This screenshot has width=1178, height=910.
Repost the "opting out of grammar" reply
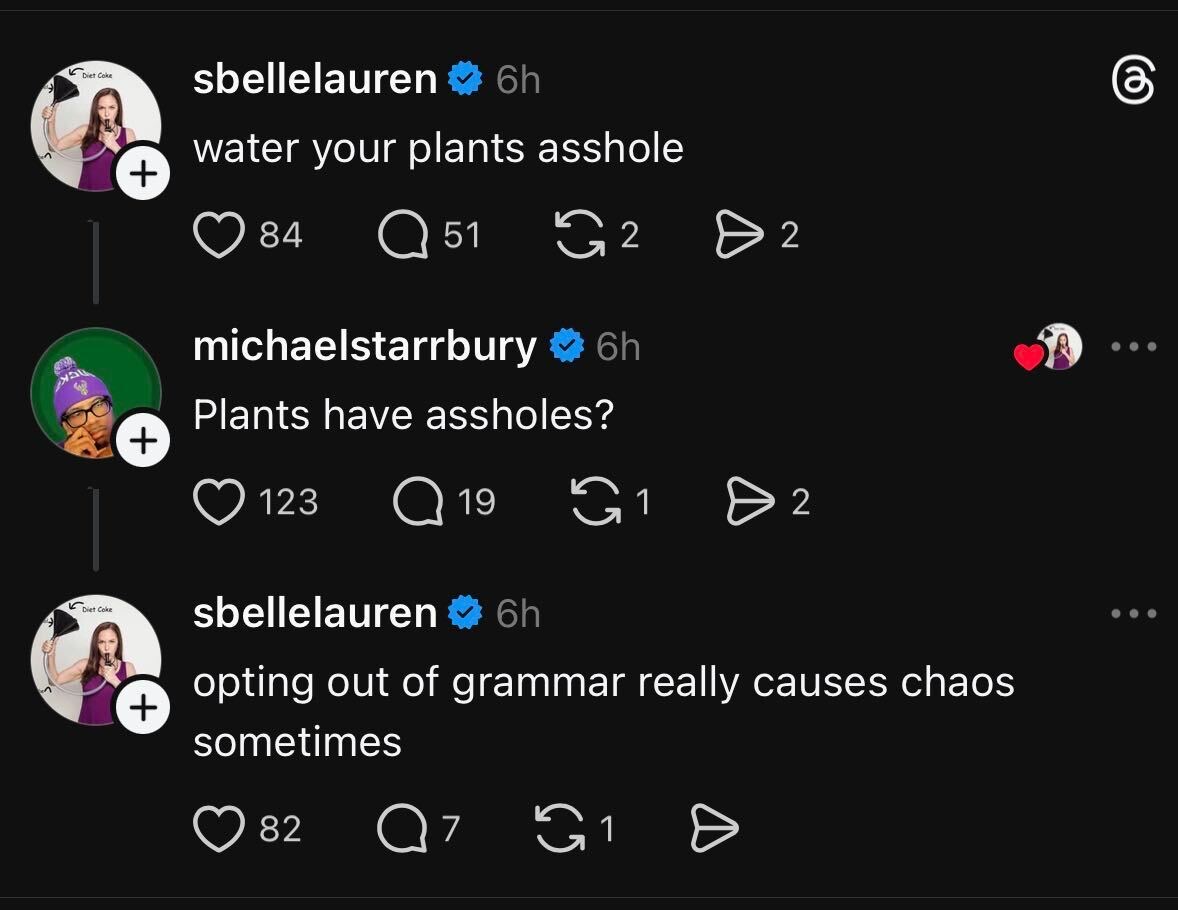pyautogui.click(x=561, y=828)
